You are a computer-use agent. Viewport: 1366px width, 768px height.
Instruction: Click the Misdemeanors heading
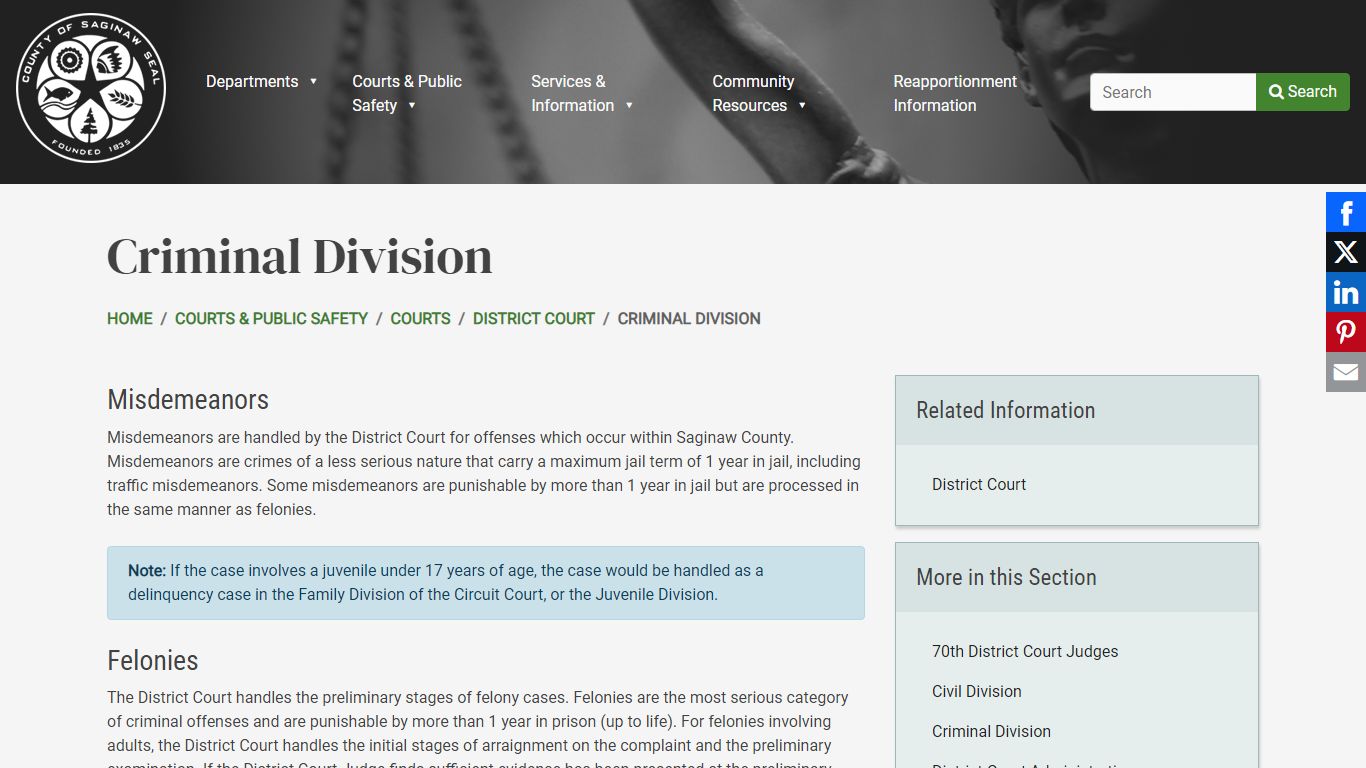coord(188,399)
